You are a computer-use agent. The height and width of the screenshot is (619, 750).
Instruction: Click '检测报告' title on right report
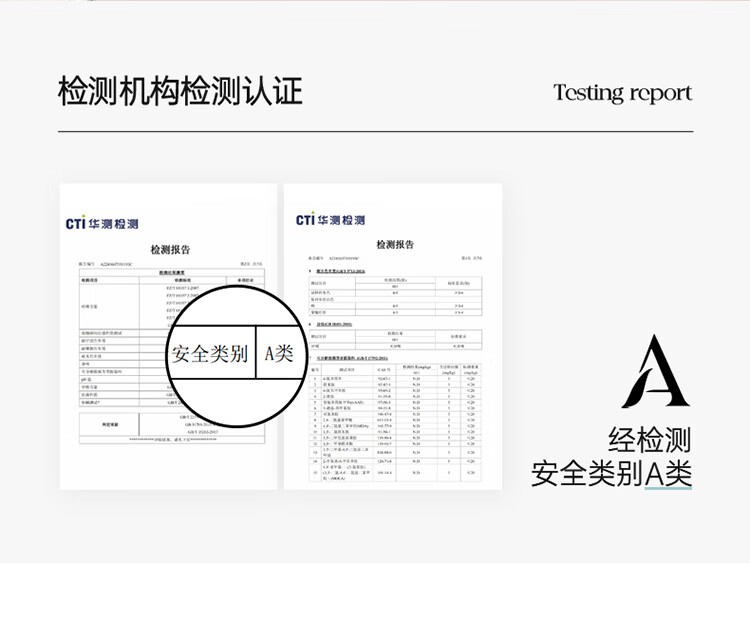point(394,245)
